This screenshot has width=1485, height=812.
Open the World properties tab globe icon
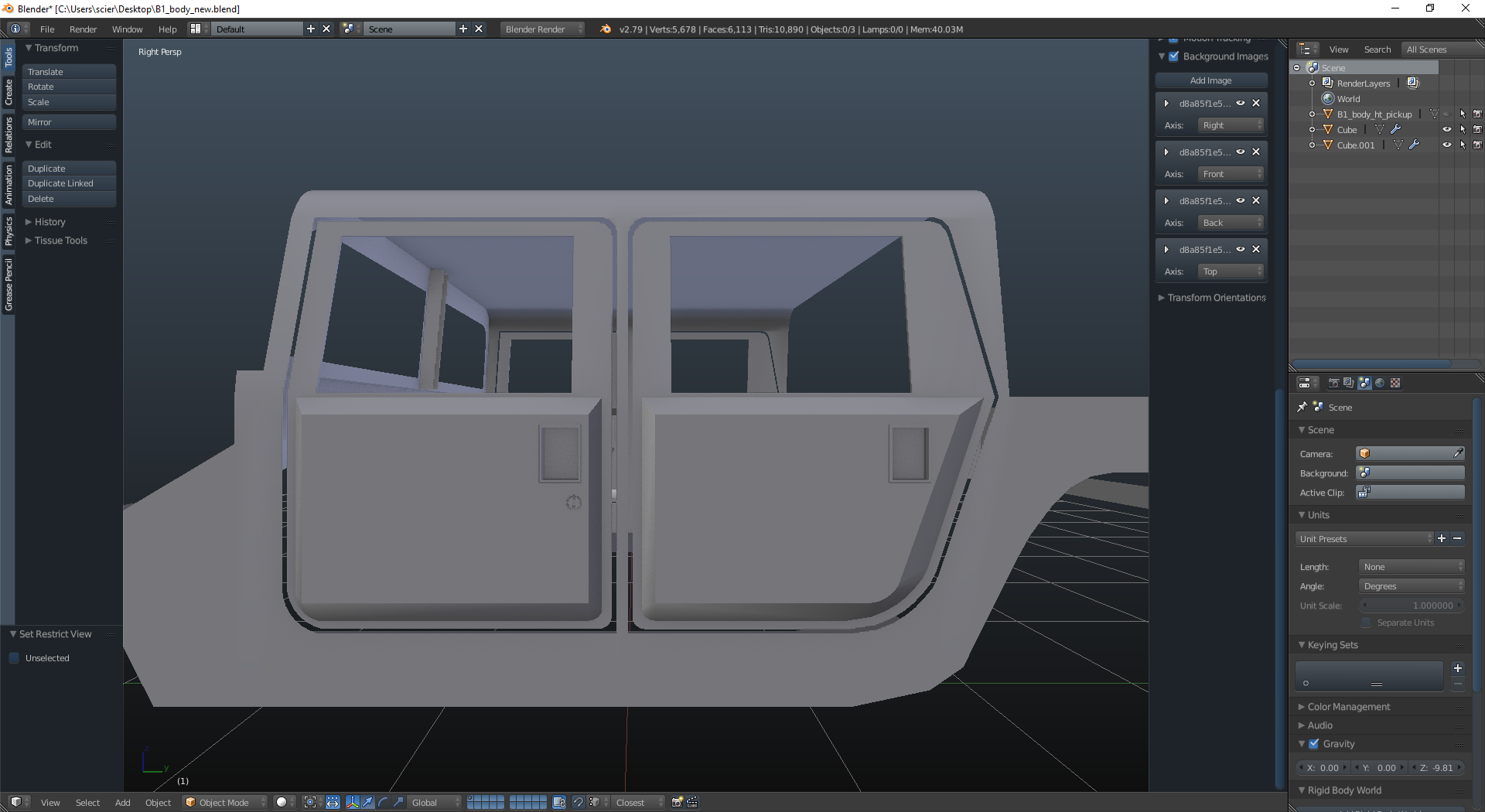click(x=1380, y=383)
